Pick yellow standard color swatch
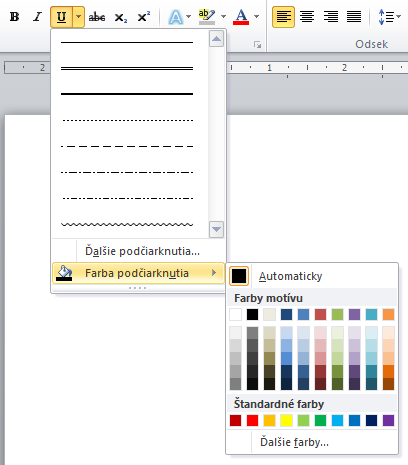This screenshot has width=408, height=465. [x=286, y=420]
